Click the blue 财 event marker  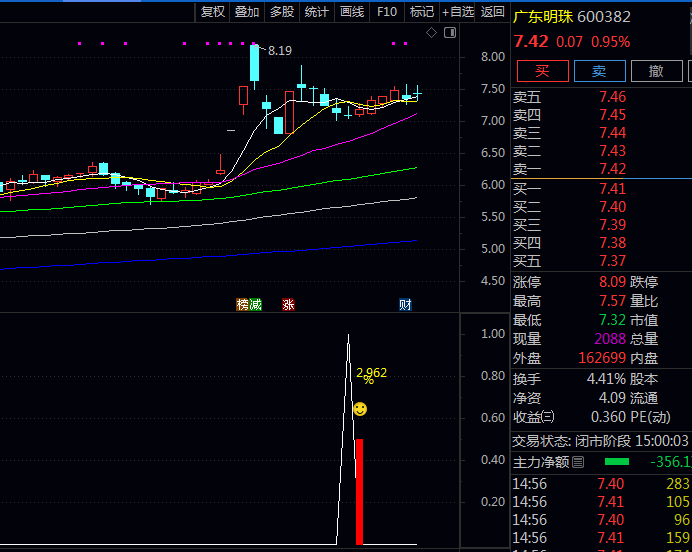pyautogui.click(x=405, y=304)
